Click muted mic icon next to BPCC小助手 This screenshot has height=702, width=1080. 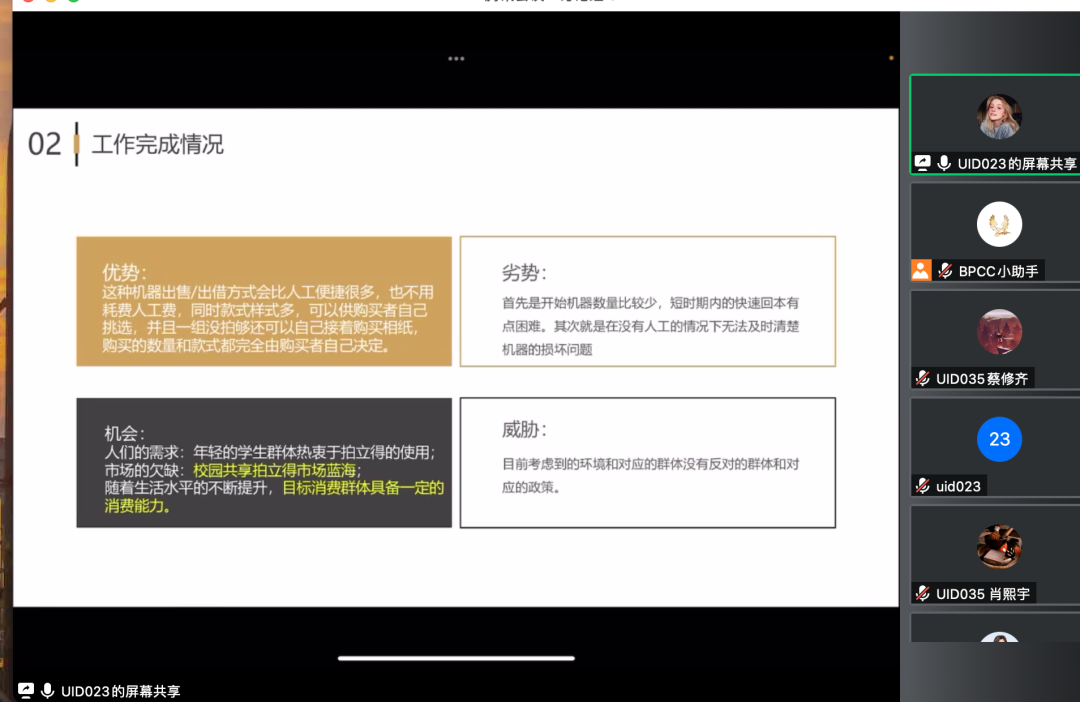pyautogui.click(x=945, y=270)
